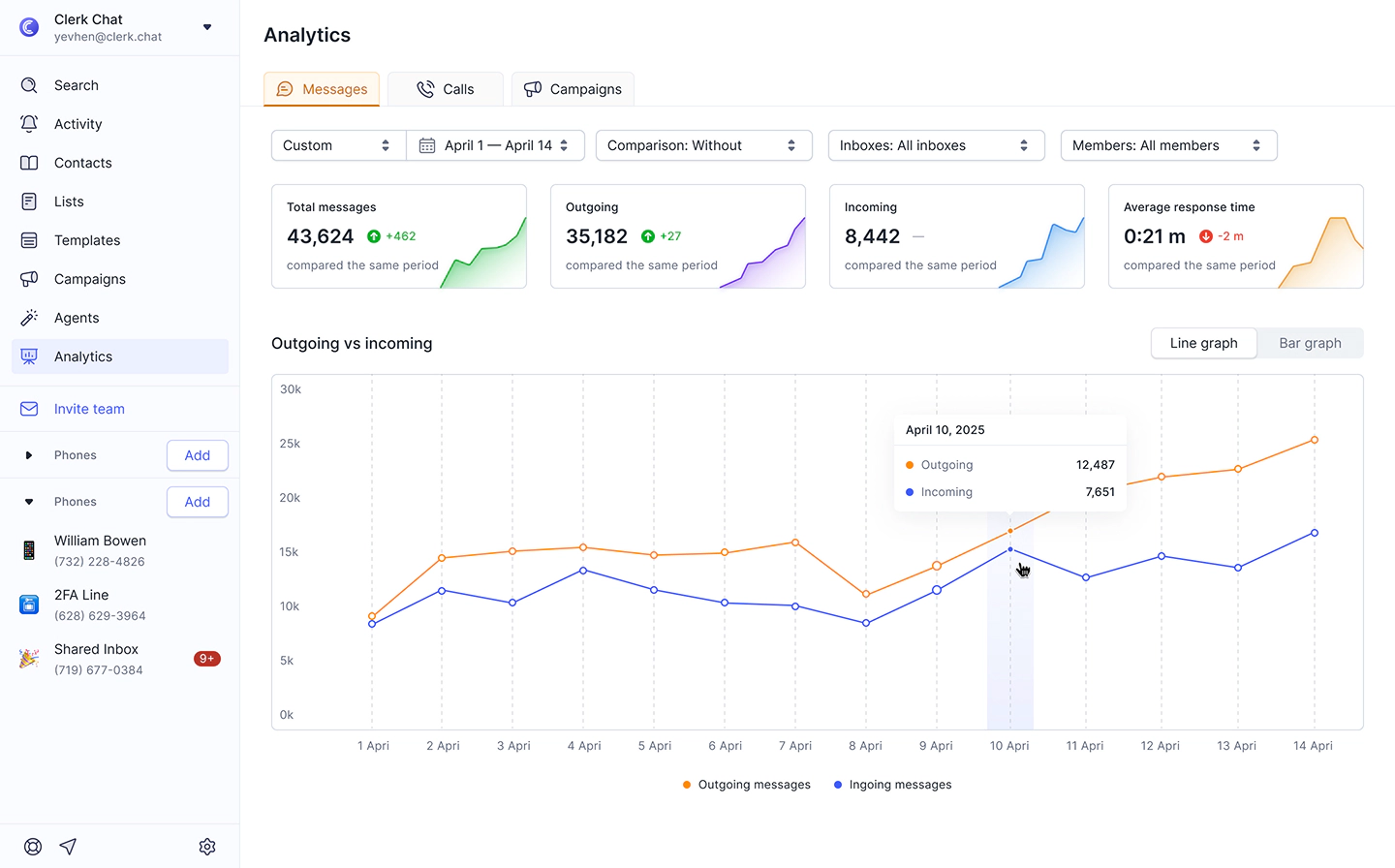Open the April 1 — April 14 date picker
The height and width of the screenshot is (868, 1395).
[x=495, y=145]
